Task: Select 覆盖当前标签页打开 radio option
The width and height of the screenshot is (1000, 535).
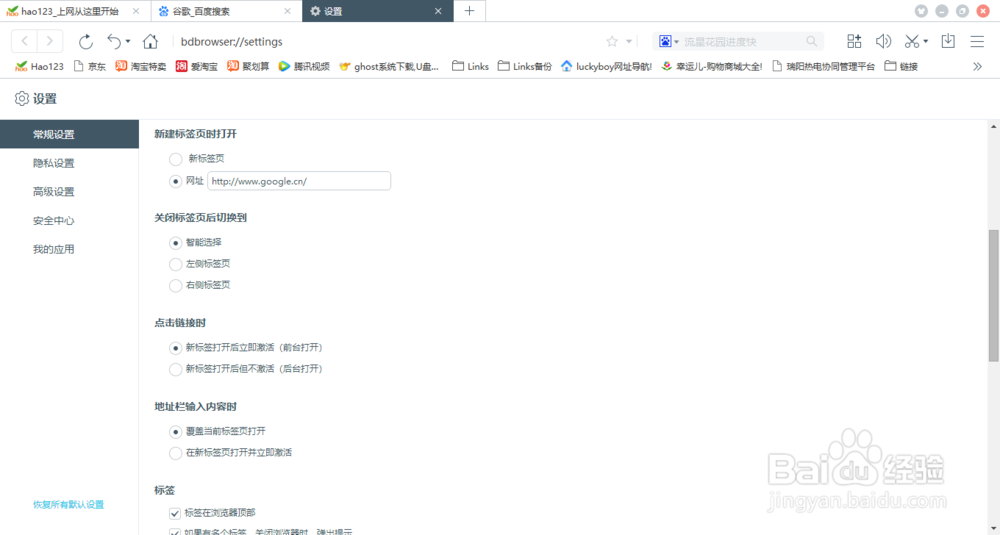Action: click(x=175, y=432)
